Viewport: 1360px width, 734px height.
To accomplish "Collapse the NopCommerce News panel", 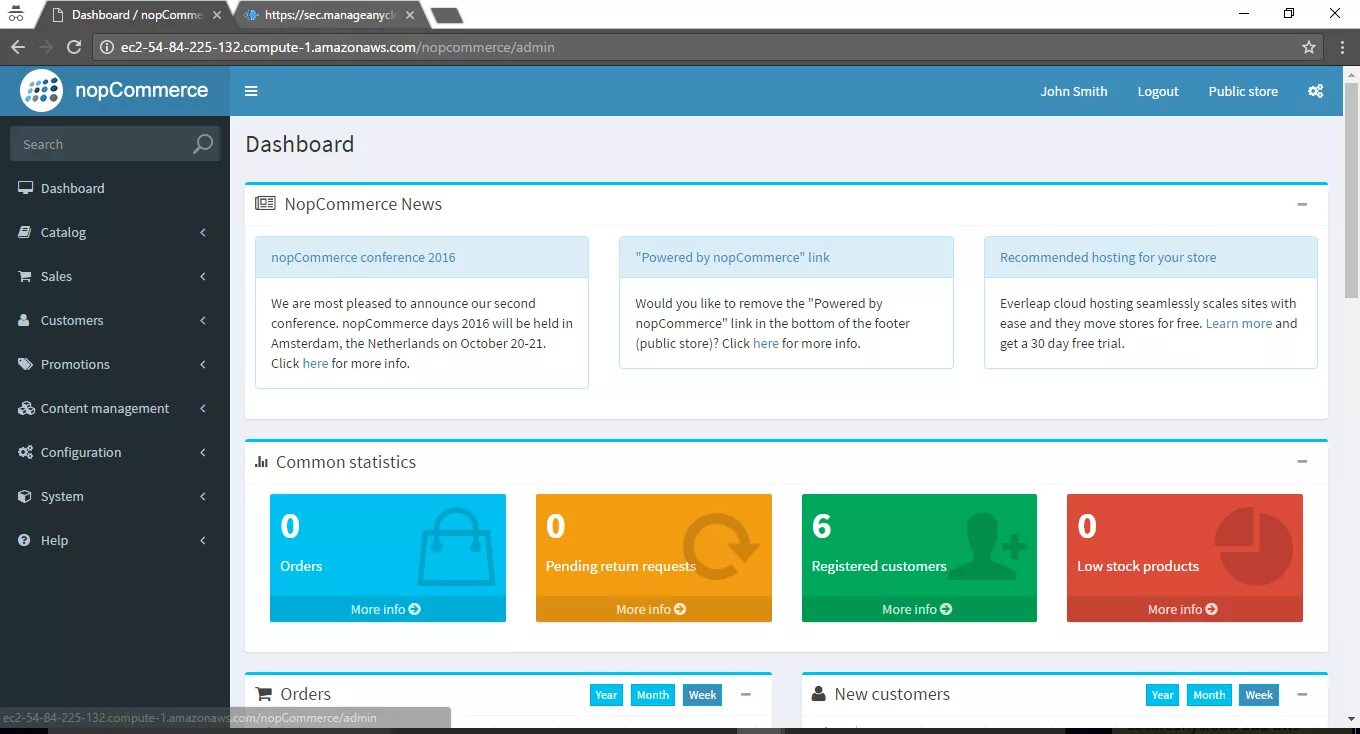I will tap(1302, 204).
